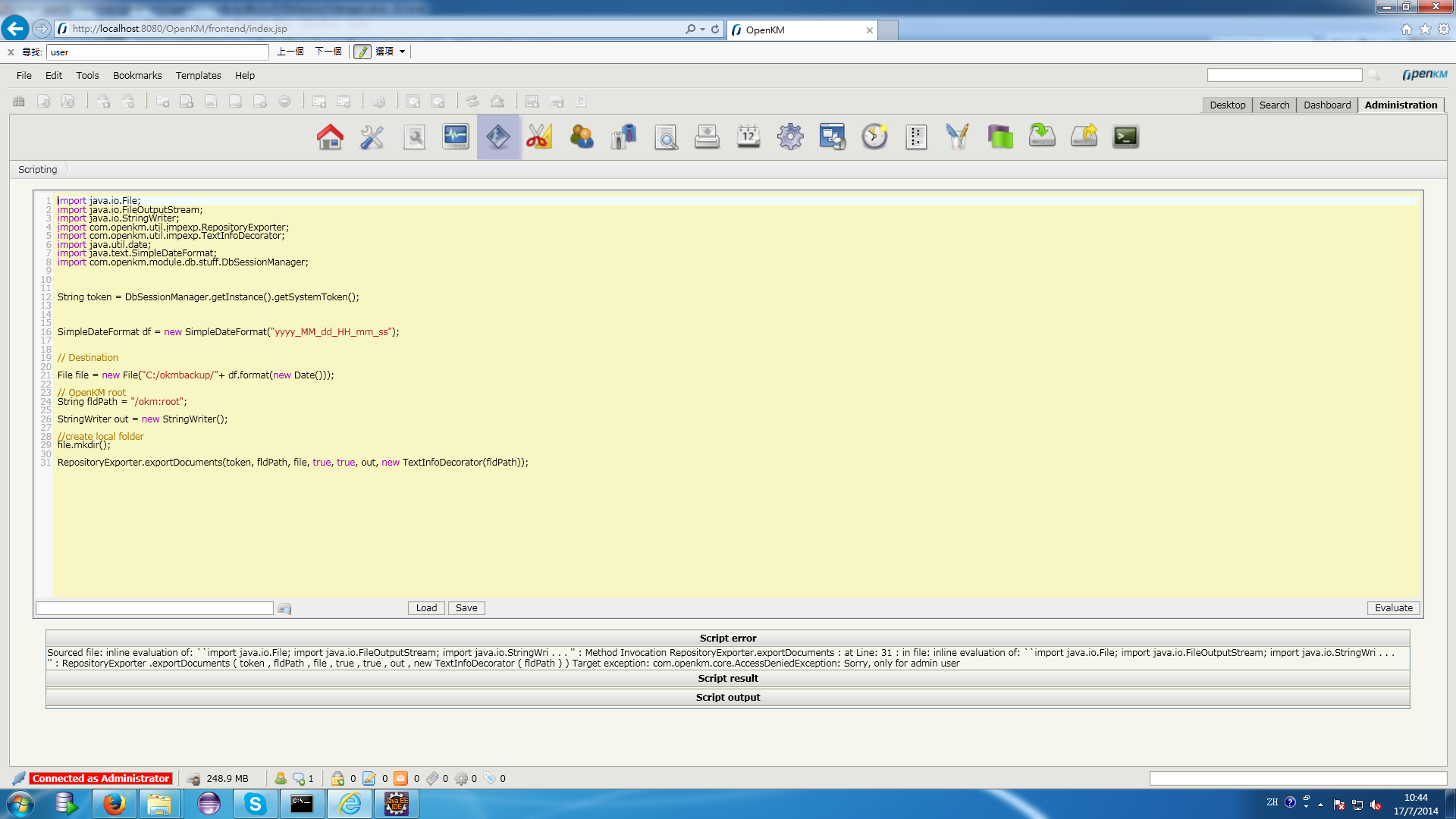The height and width of the screenshot is (819, 1456).
Task: Open the monitor activity stats icon
Action: point(456,136)
